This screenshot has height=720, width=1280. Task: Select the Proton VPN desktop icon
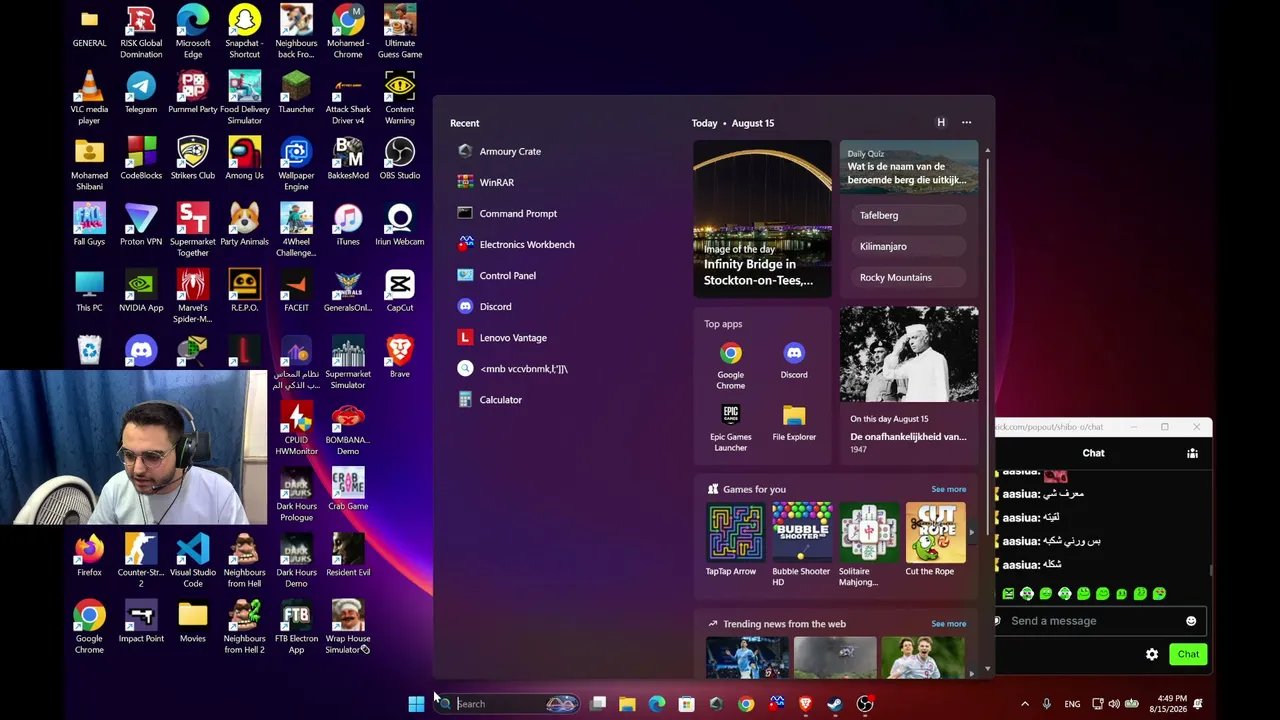click(141, 225)
